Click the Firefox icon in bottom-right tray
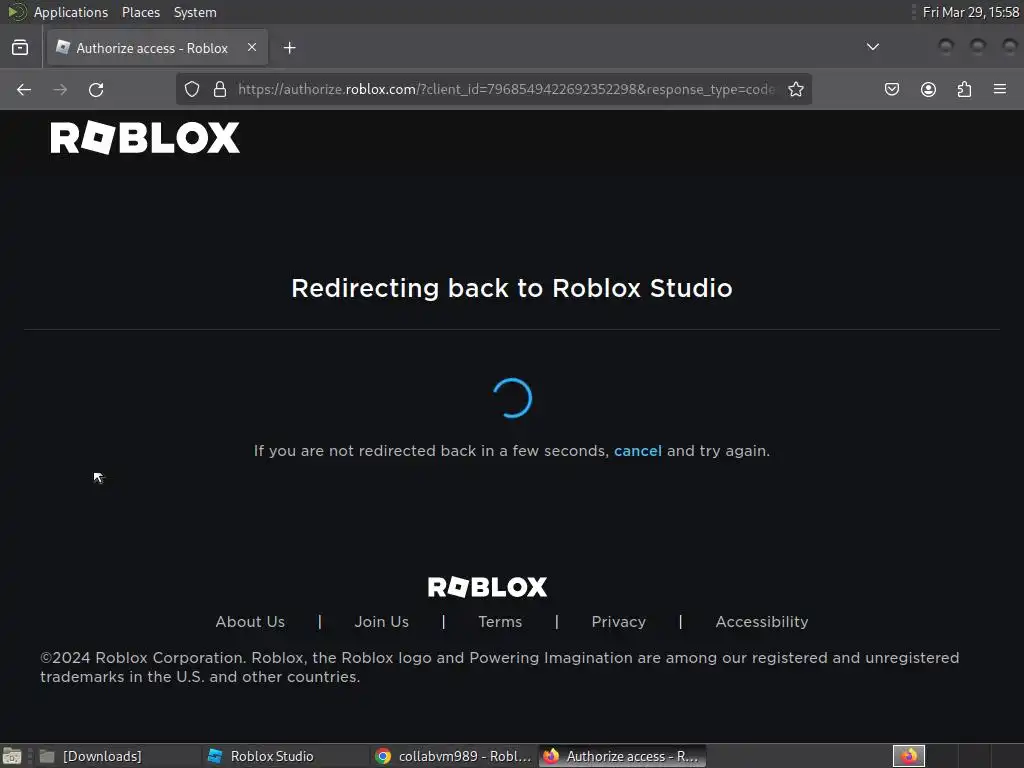The height and width of the screenshot is (768, 1024). [908, 756]
